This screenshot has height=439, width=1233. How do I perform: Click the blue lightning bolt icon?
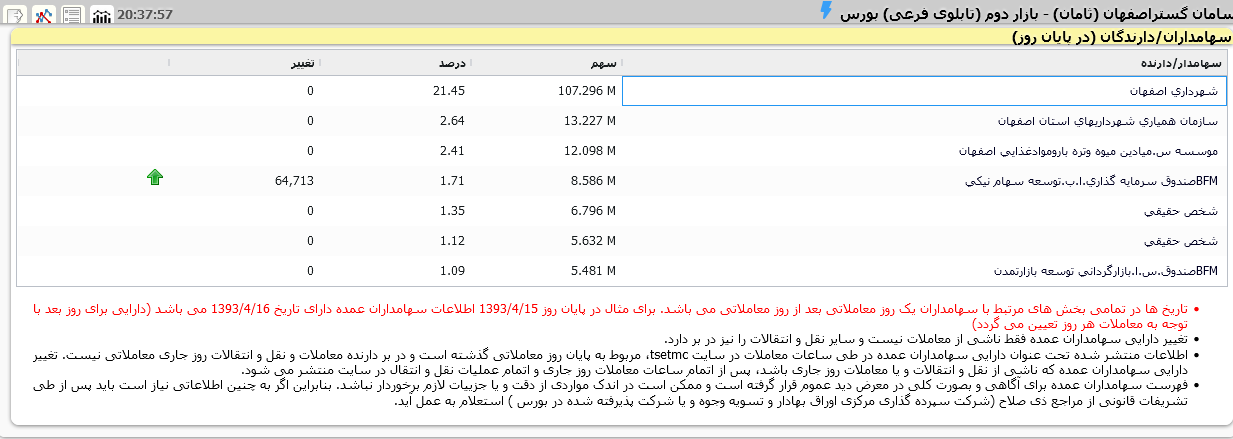pyautogui.click(x=825, y=11)
